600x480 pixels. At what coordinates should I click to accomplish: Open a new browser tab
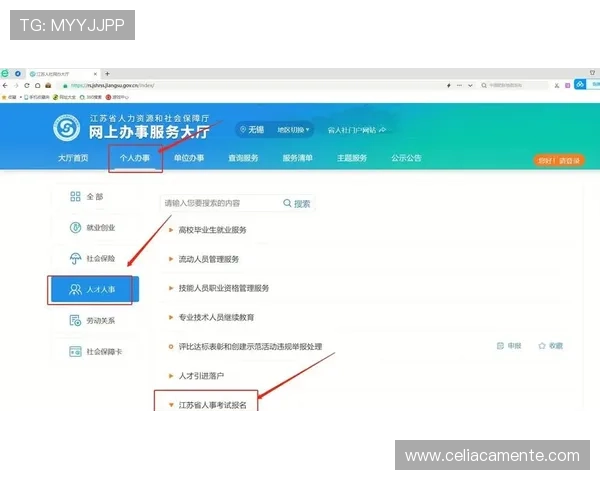108,73
